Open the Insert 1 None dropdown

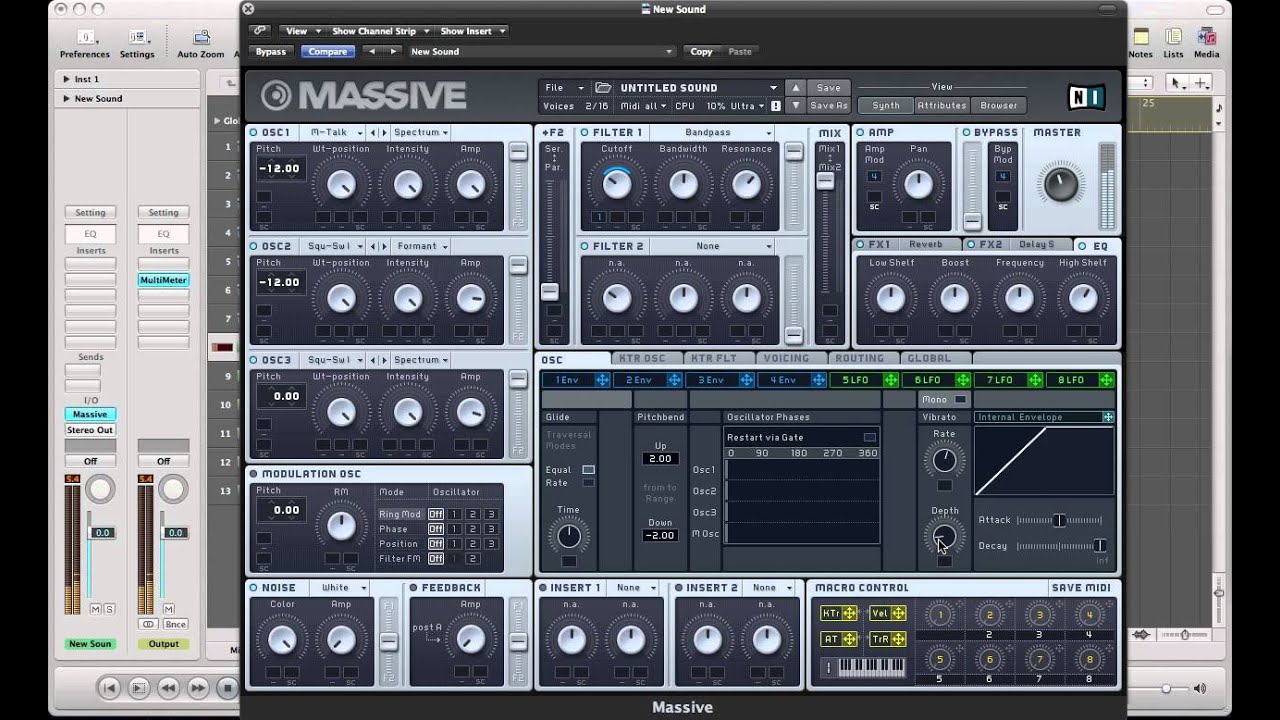[633, 588]
